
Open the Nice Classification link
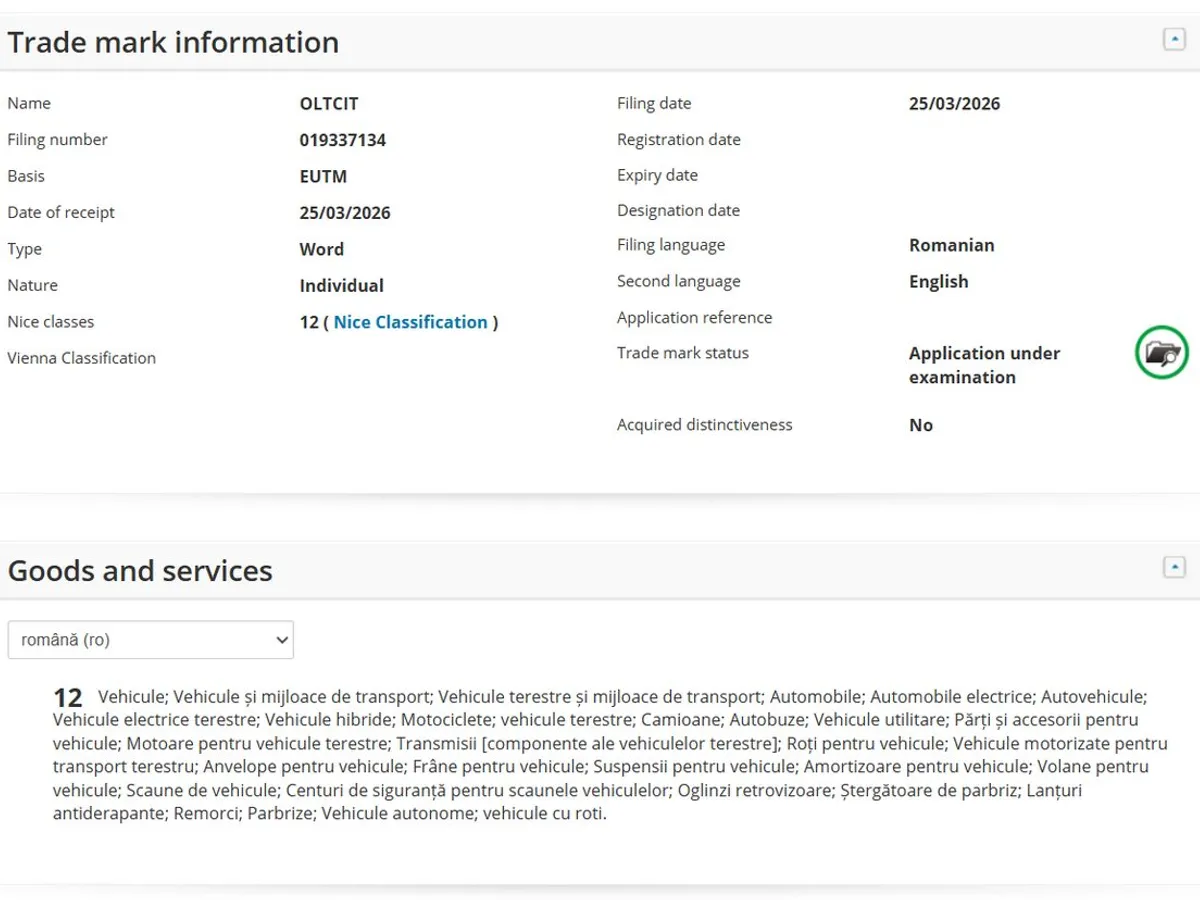pyautogui.click(x=410, y=322)
